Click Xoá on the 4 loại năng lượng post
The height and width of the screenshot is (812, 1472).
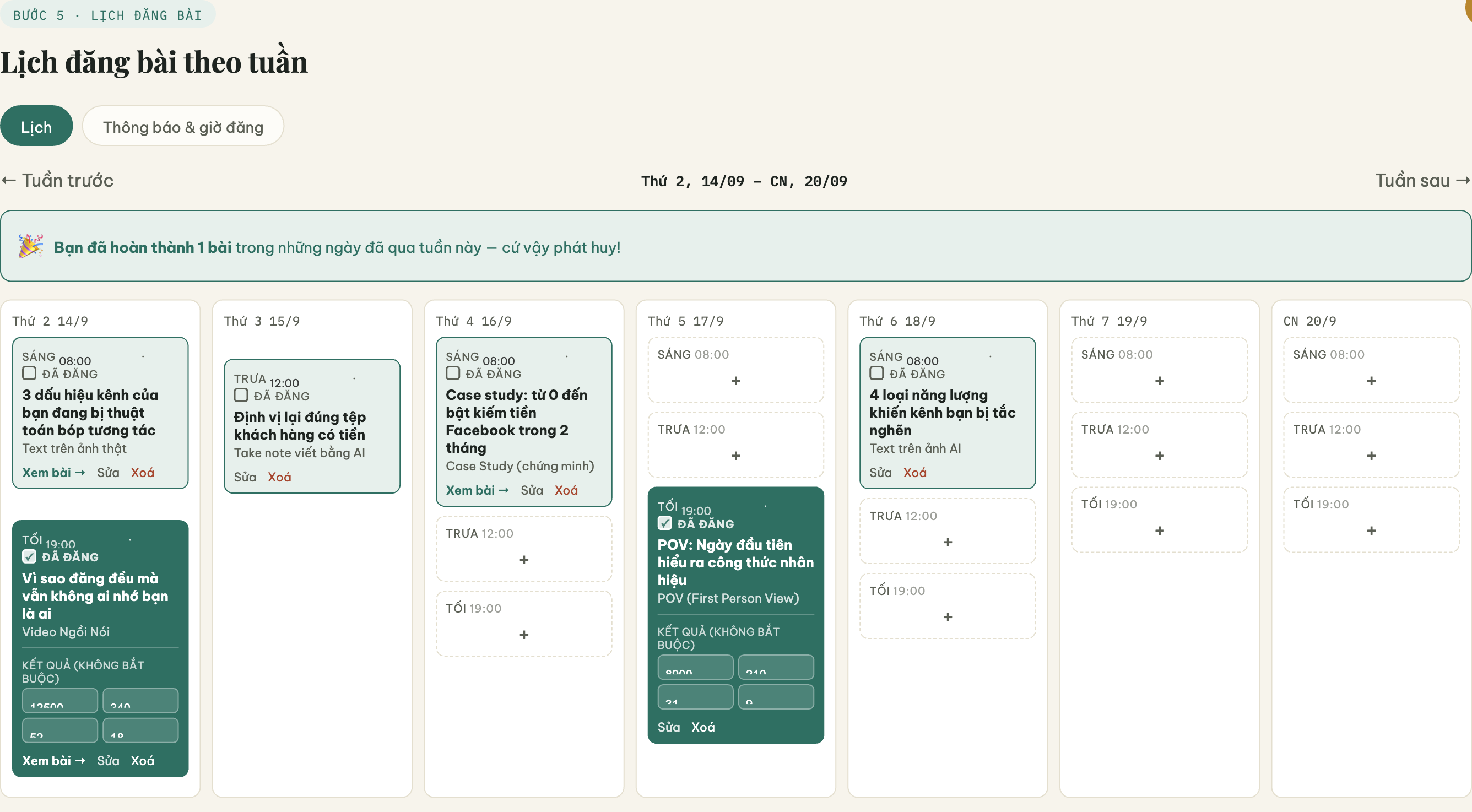915,473
